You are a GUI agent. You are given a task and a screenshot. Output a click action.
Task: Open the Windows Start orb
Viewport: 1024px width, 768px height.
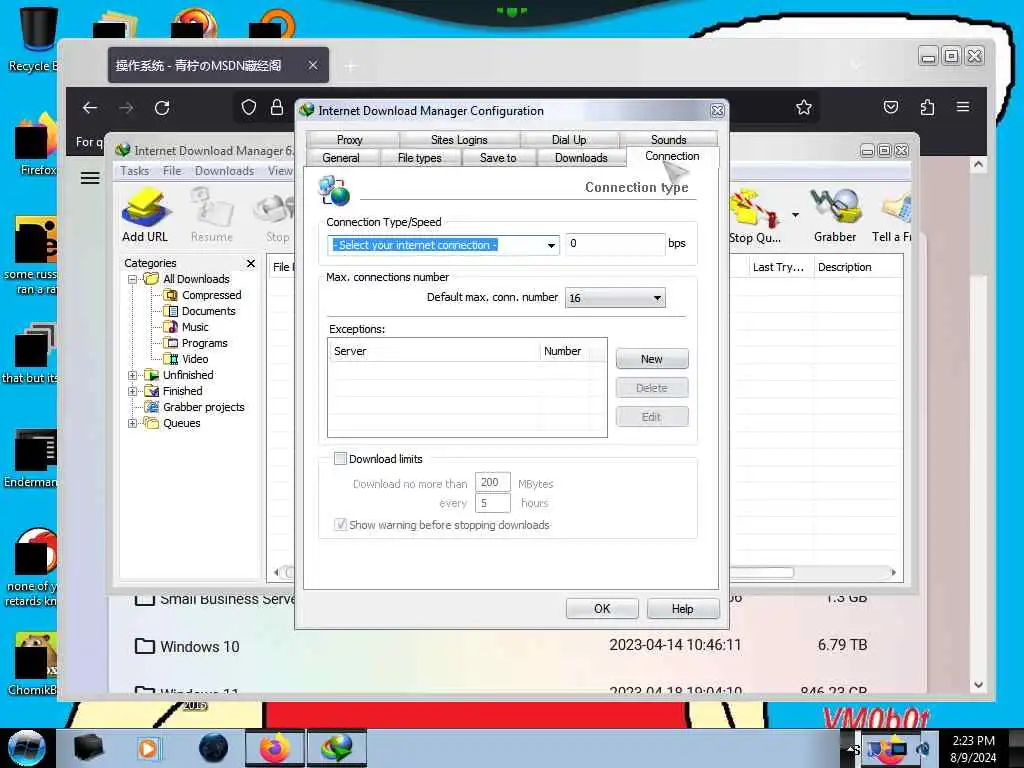tap(26, 748)
